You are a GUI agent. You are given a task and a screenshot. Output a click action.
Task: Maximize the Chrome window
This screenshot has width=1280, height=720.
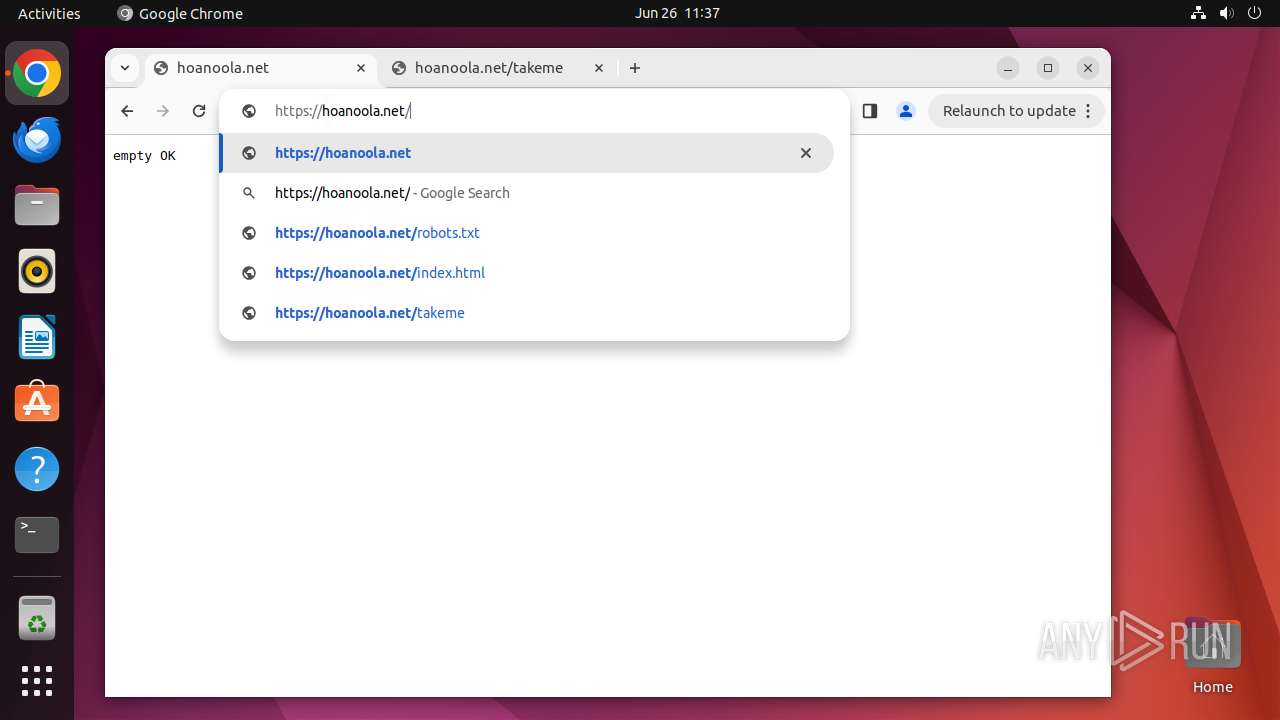1048,68
